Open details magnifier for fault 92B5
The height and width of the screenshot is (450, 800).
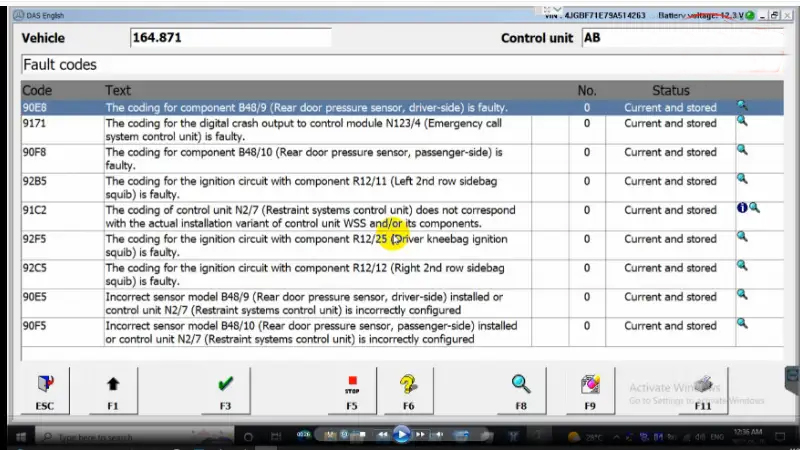pyautogui.click(x=742, y=179)
